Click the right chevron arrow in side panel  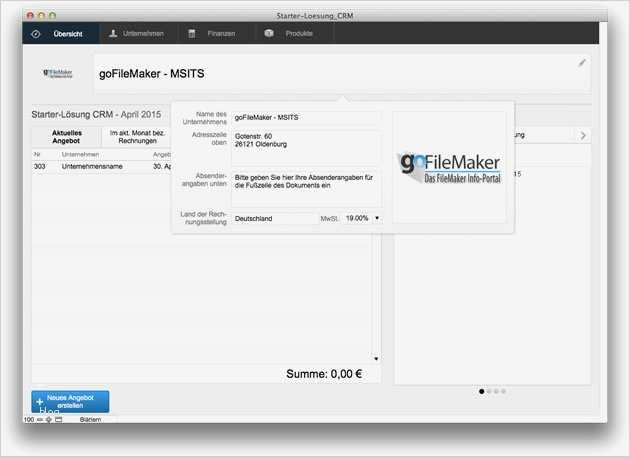coord(583,135)
